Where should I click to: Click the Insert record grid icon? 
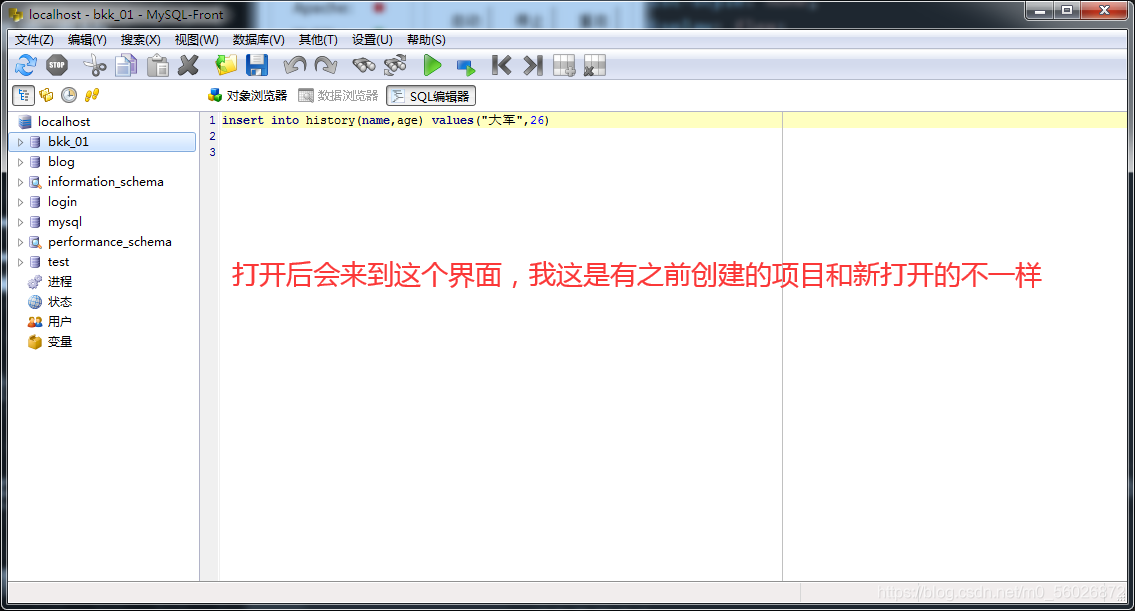(x=564, y=66)
